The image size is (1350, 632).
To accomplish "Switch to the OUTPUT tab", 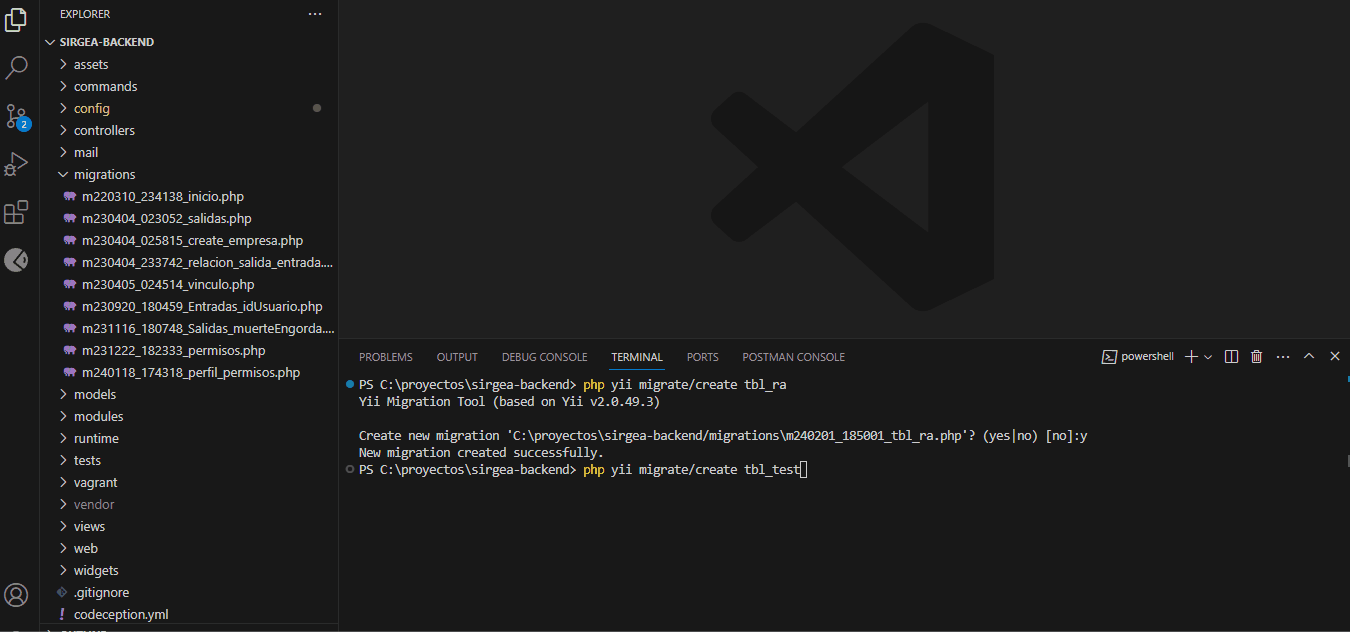I will [x=457, y=357].
